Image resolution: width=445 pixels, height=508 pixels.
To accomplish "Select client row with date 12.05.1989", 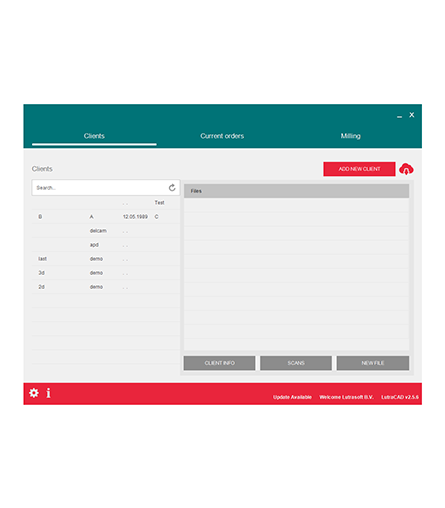I will (106, 217).
